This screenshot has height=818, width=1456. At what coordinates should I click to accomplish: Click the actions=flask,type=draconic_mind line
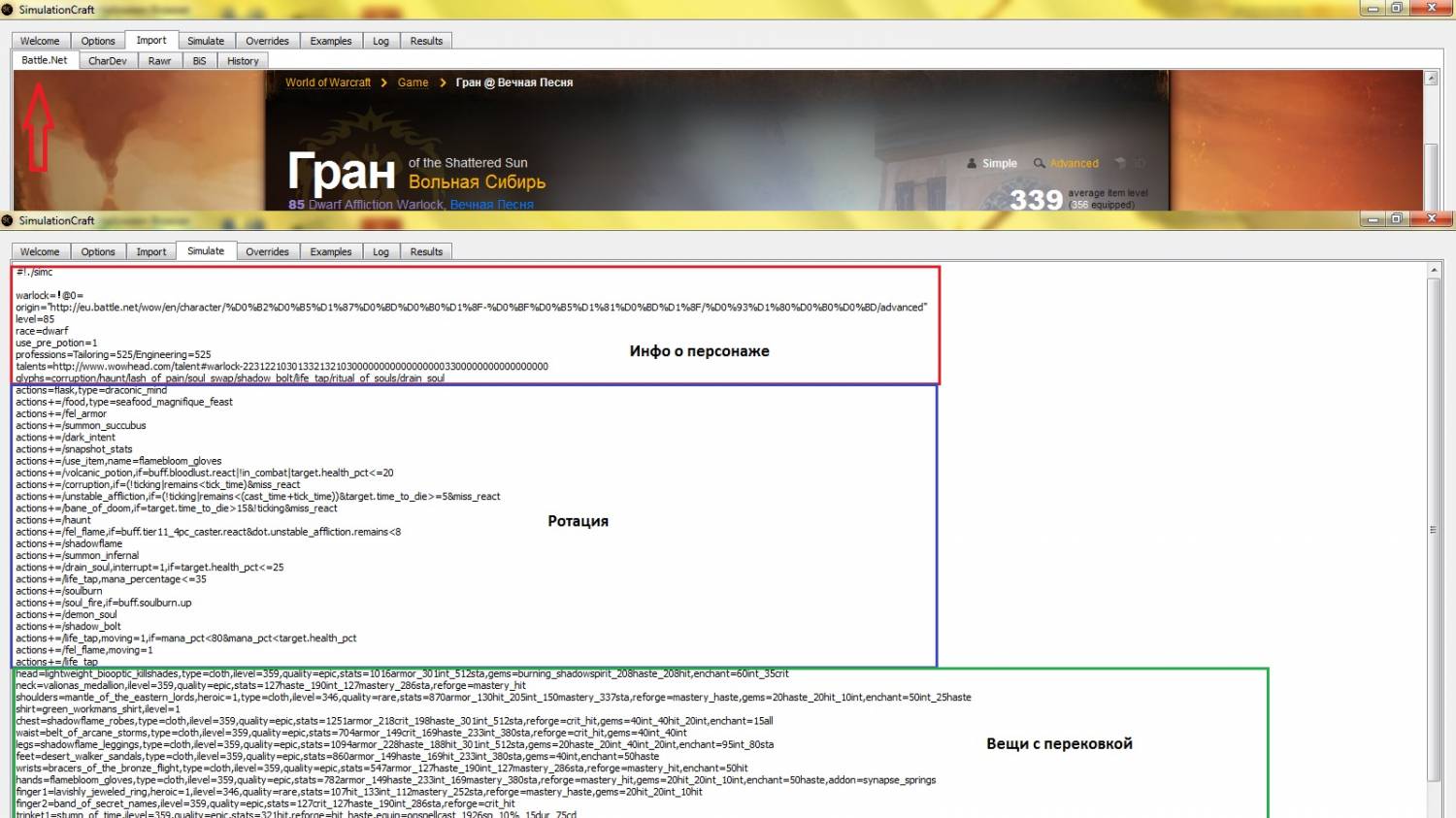[91, 390]
